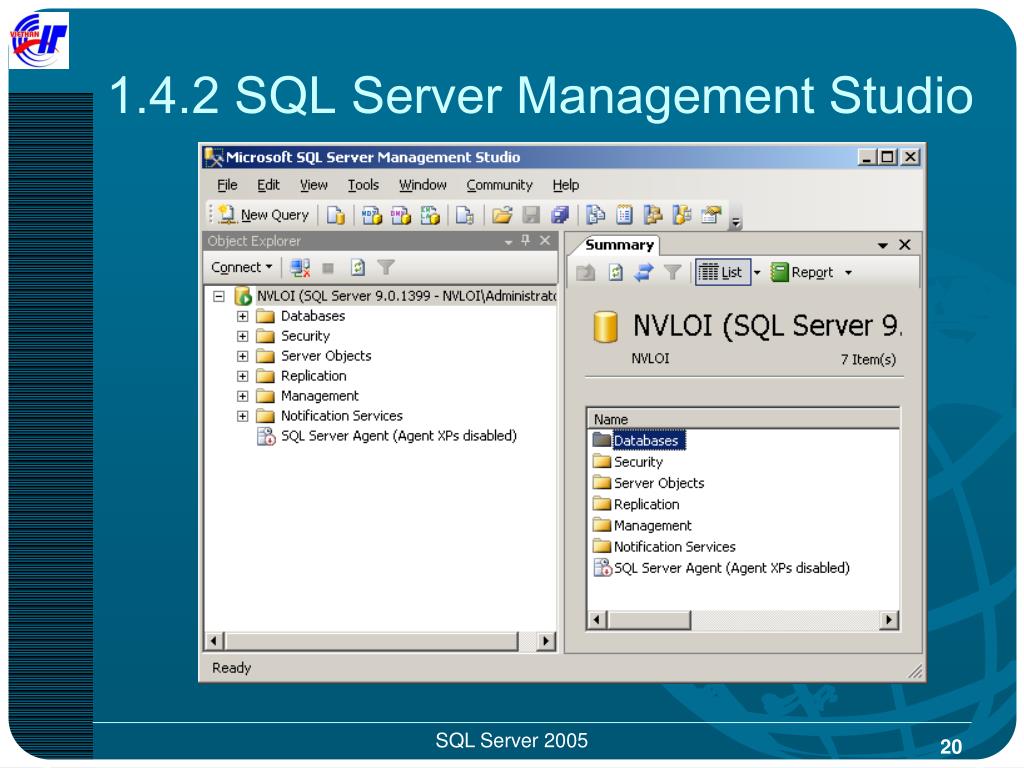Expand the Server Objects tree node
This screenshot has height=768, width=1024.
coord(242,357)
